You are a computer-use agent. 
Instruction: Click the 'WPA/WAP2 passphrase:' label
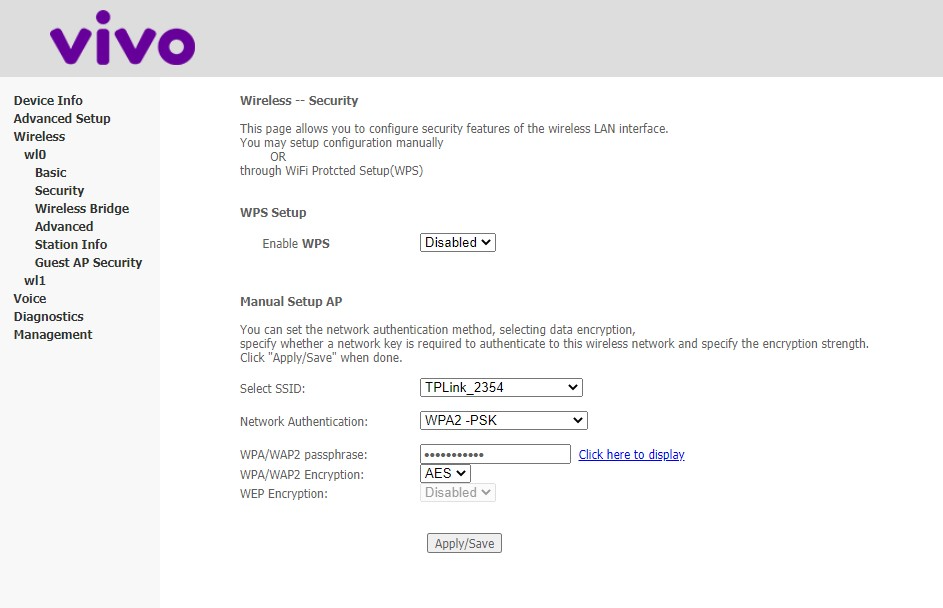(x=304, y=455)
